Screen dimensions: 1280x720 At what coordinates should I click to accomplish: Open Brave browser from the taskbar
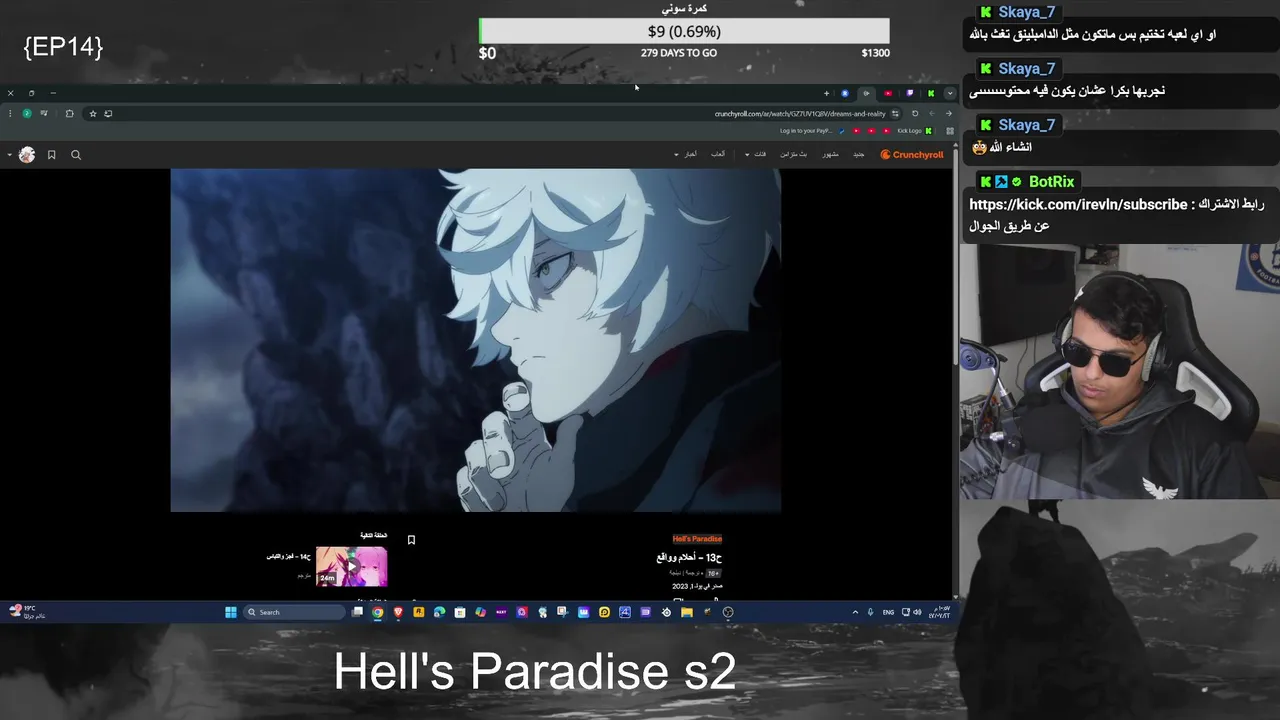click(x=398, y=612)
